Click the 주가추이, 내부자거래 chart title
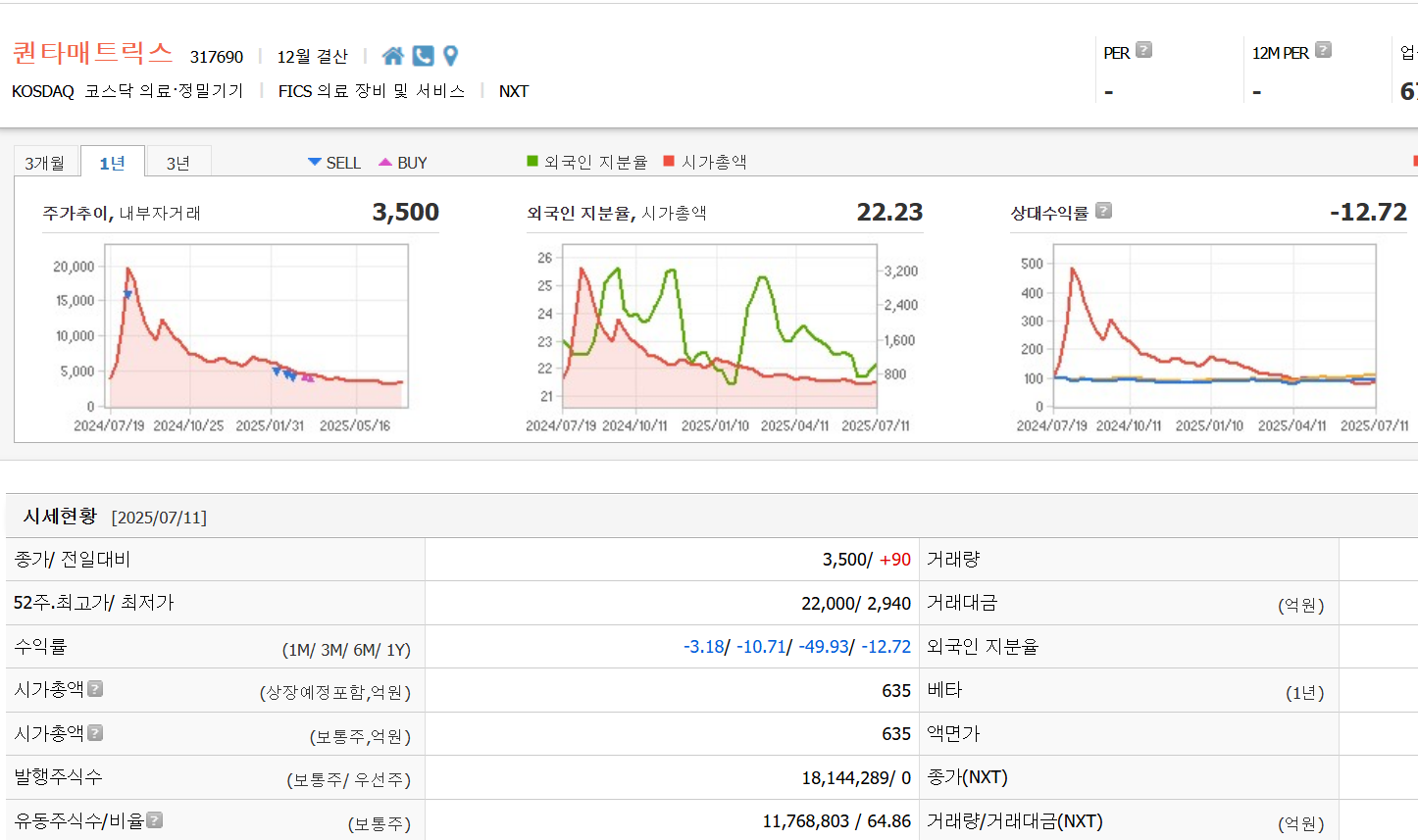Viewport: 1418px width, 840px height. tap(122, 213)
